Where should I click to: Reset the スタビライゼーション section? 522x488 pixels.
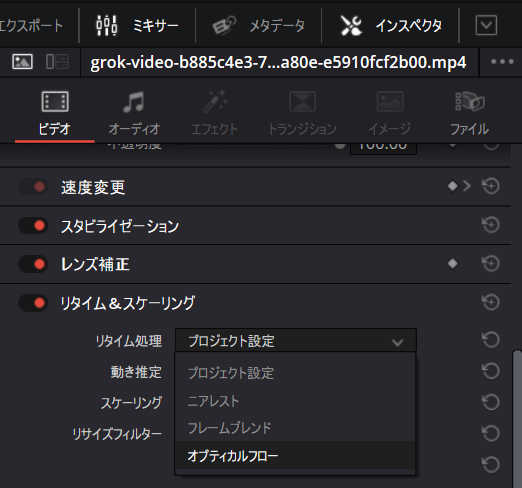(x=491, y=225)
